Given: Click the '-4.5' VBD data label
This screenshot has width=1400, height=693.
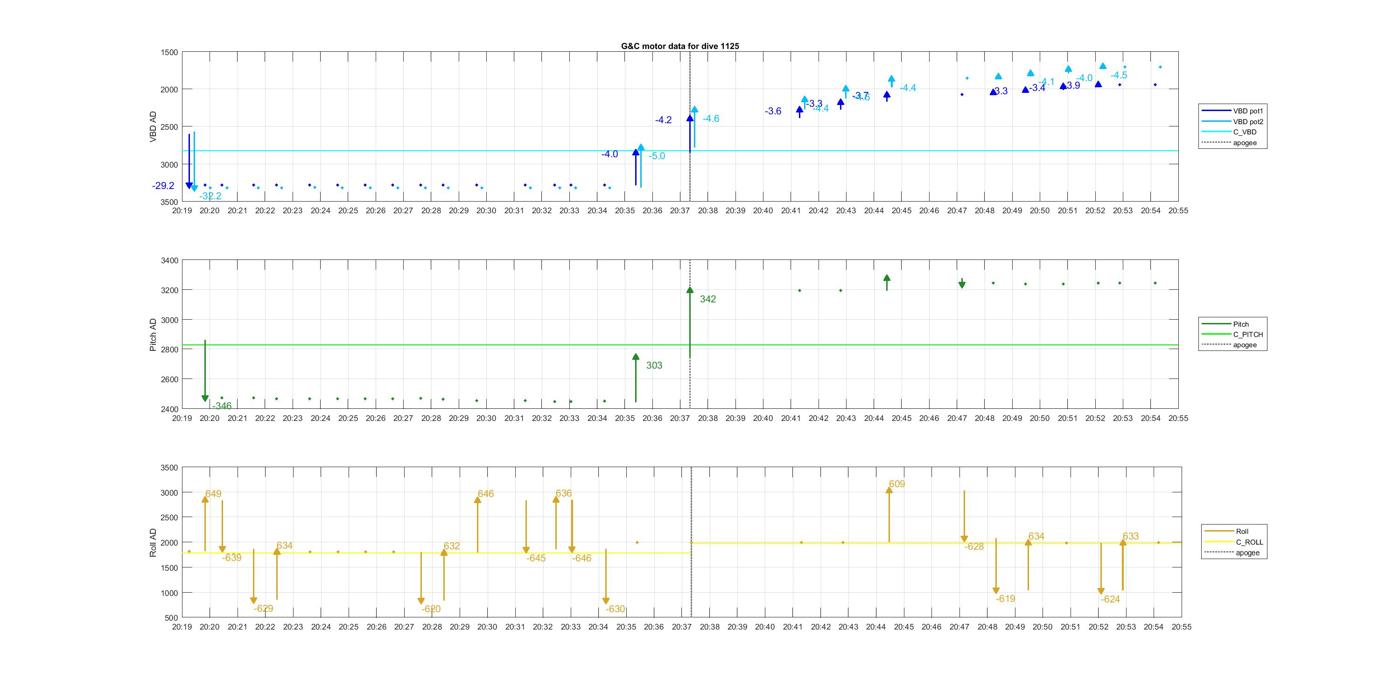Looking at the screenshot, I should click(1118, 75).
